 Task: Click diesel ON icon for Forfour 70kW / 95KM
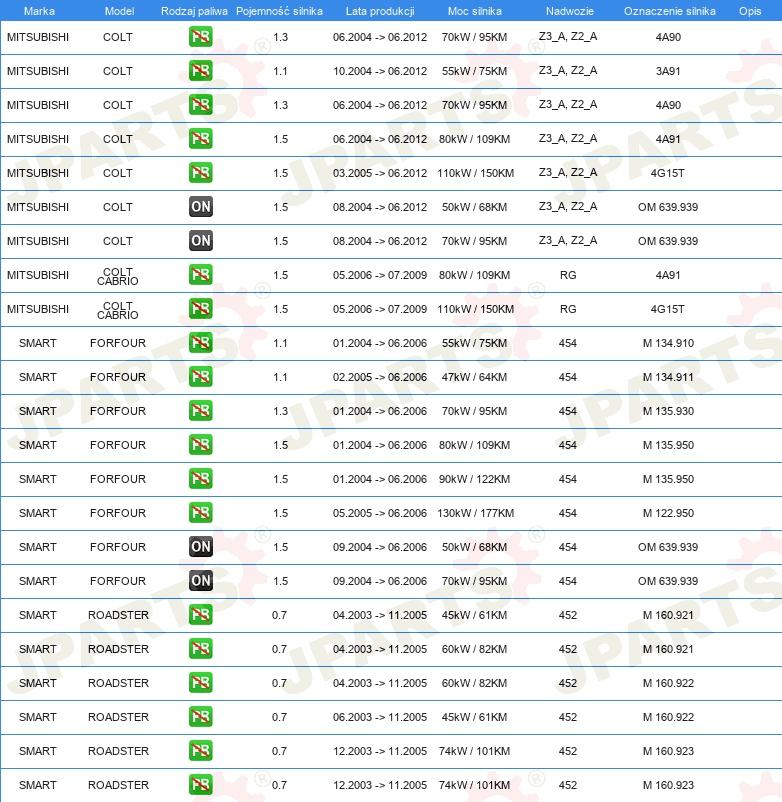(x=200, y=581)
